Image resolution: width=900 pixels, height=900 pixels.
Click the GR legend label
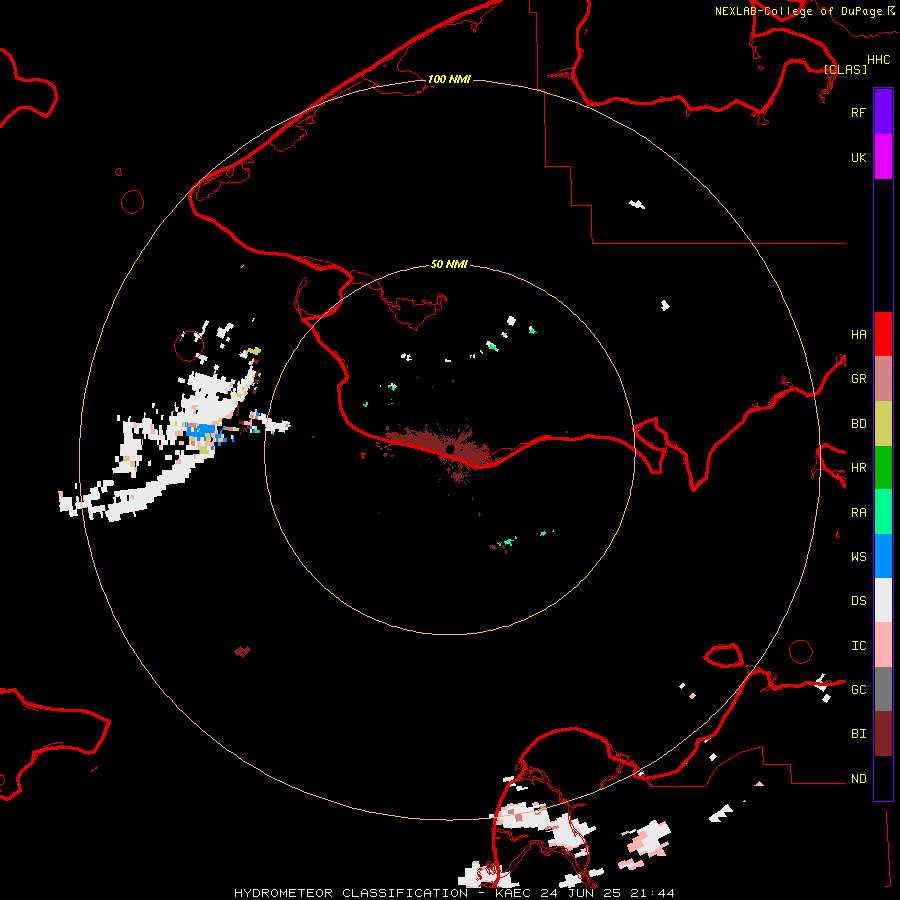(x=858, y=379)
